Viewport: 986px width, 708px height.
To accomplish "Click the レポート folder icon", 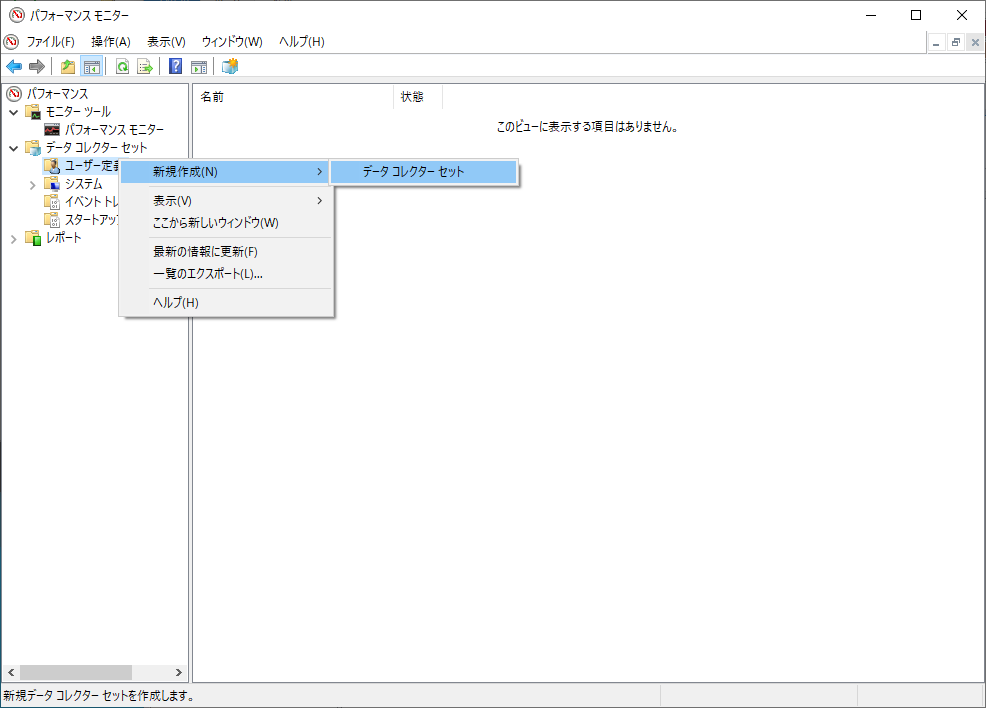I will click(x=33, y=238).
